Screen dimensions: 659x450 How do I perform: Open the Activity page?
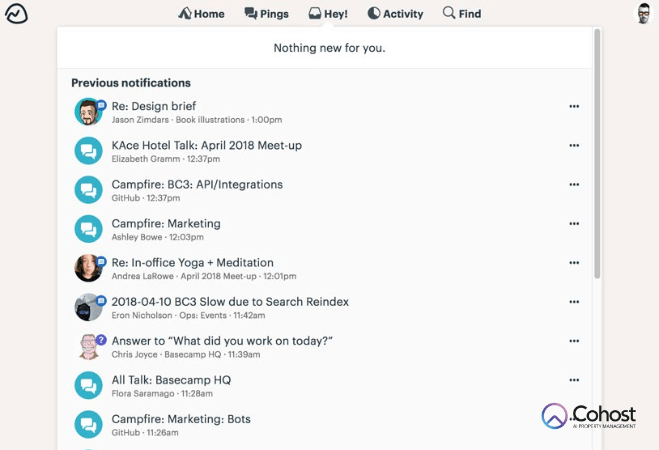pos(395,14)
